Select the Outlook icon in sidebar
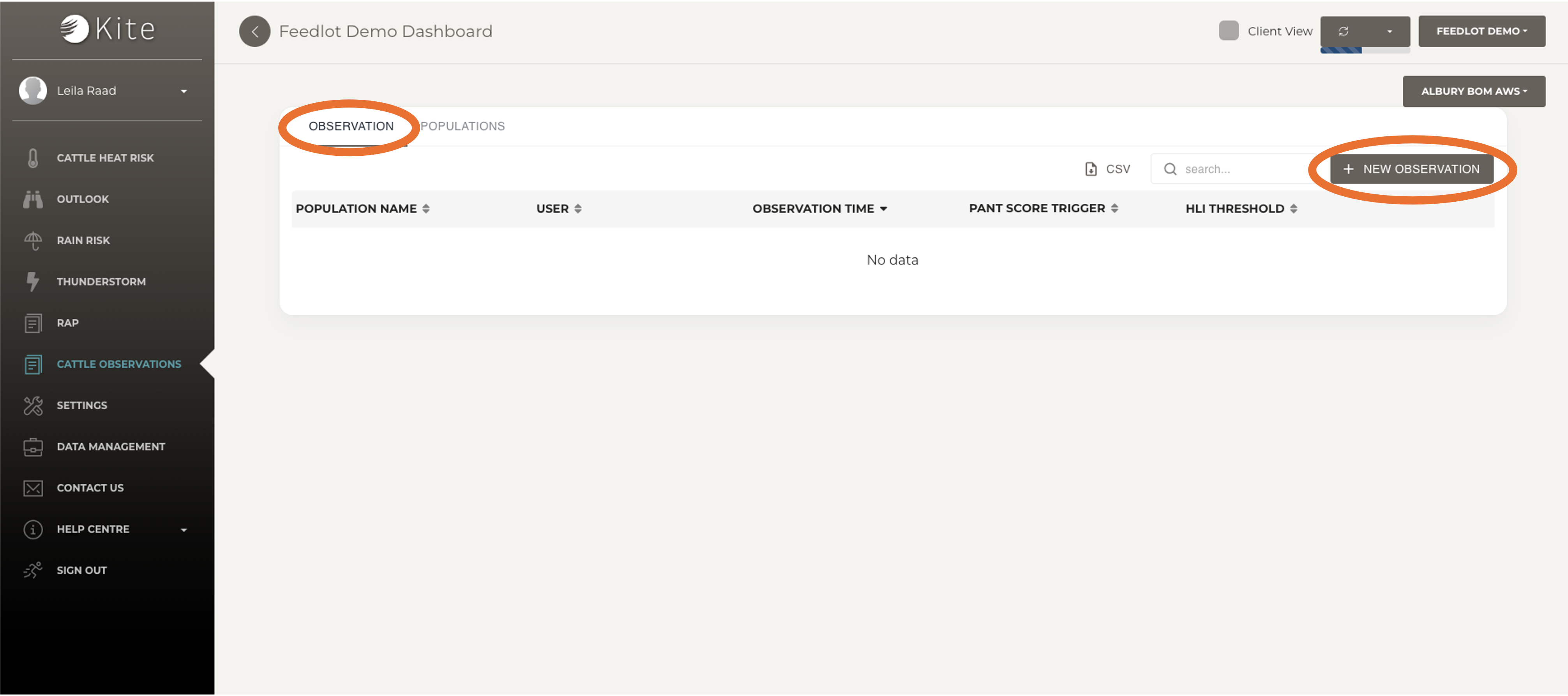 pyautogui.click(x=33, y=198)
